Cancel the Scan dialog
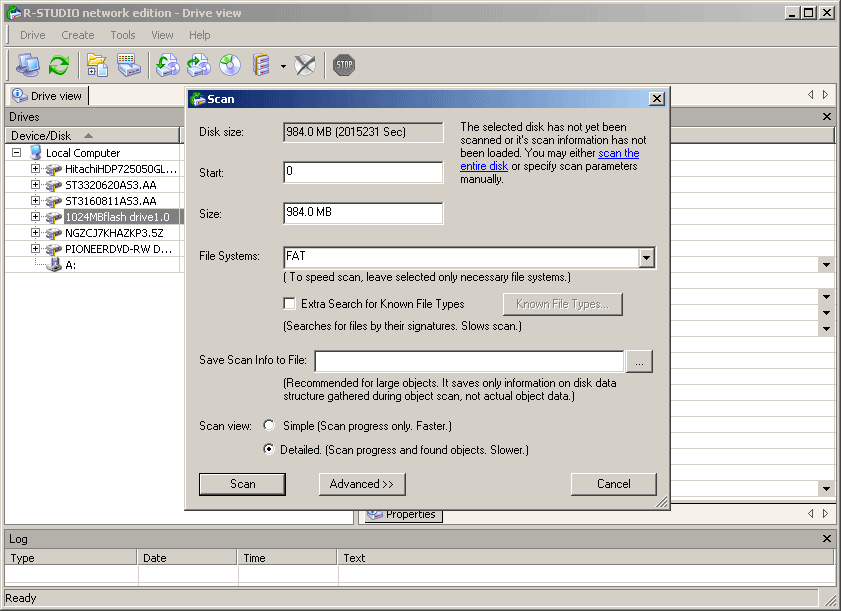Viewport: 841px width, 611px height. click(614, 484)
